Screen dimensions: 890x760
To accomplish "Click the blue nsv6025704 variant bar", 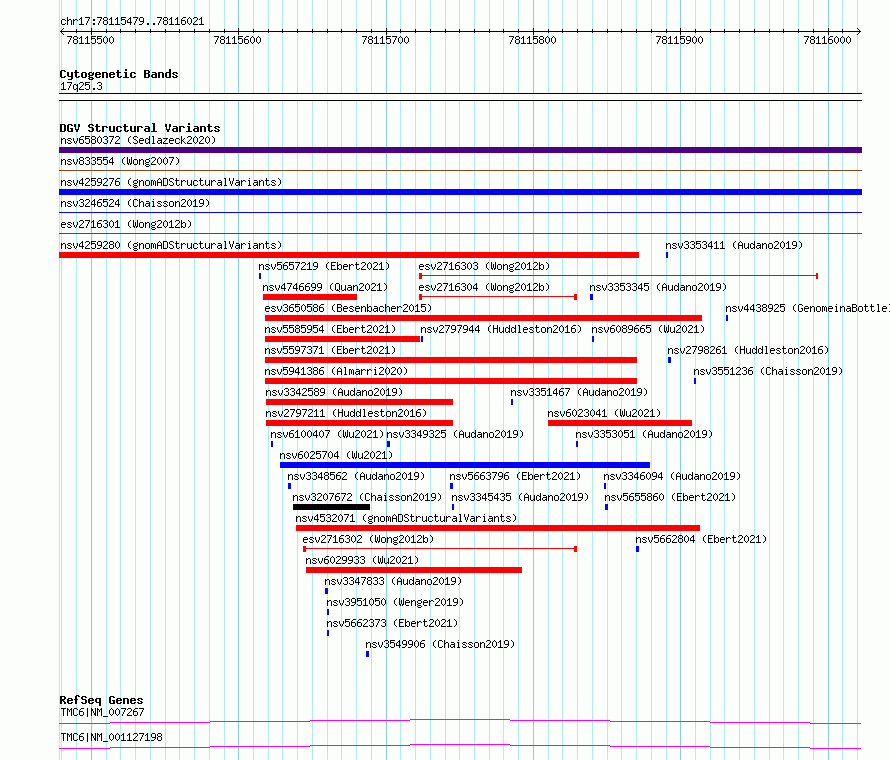I will click(x=465, y=465).
